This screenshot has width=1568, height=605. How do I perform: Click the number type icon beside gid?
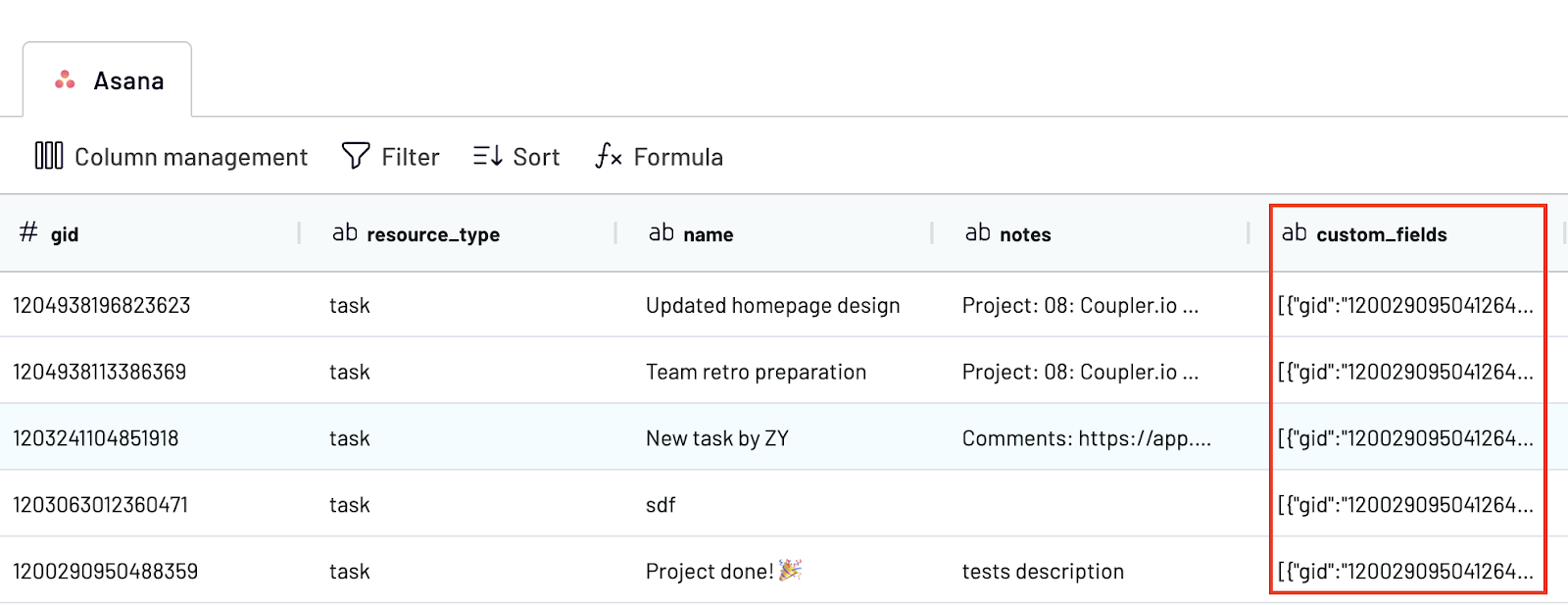(x=28, y=232)
